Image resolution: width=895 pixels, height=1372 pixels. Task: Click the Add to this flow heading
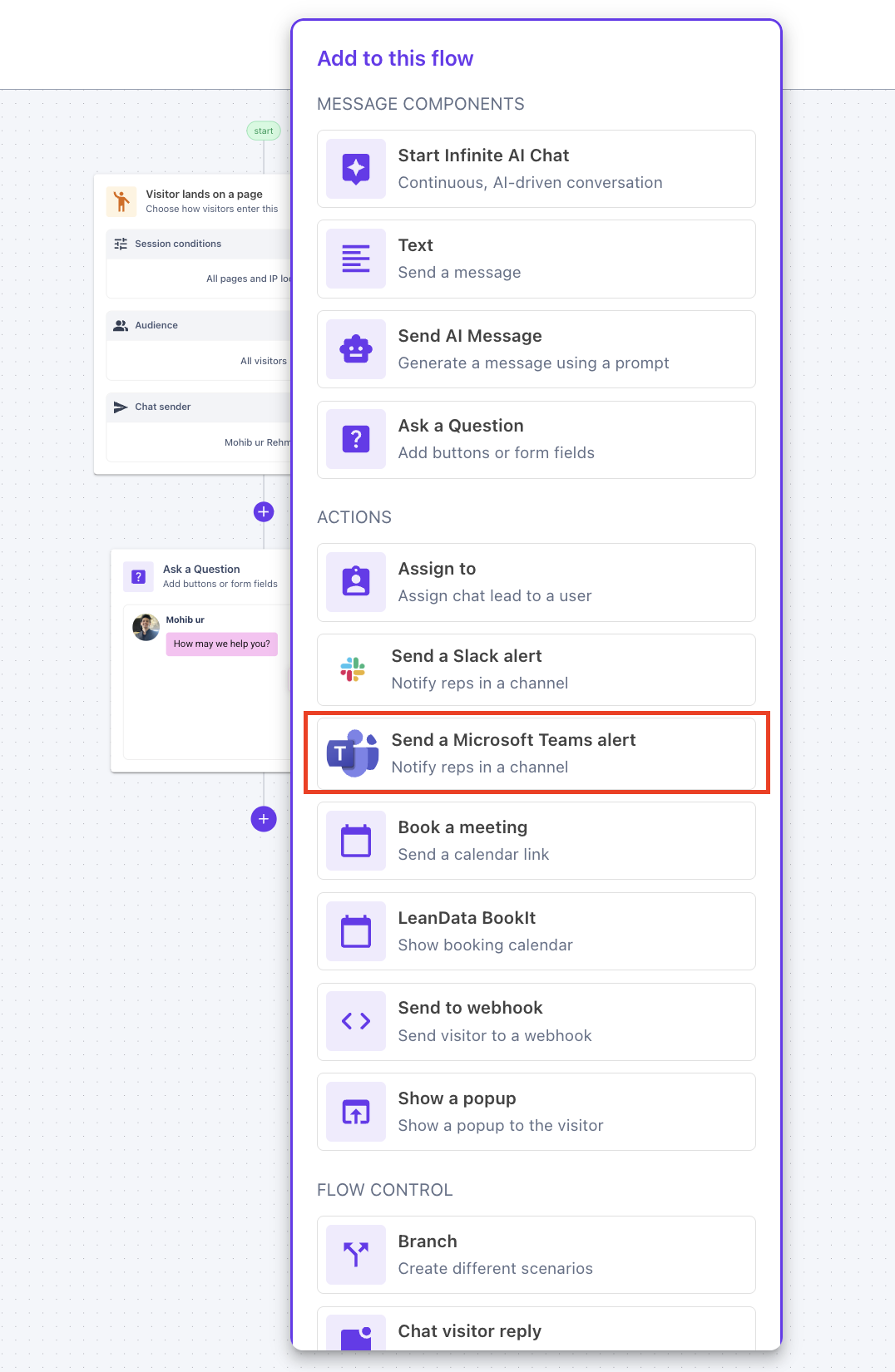click(x=395, y=58)
